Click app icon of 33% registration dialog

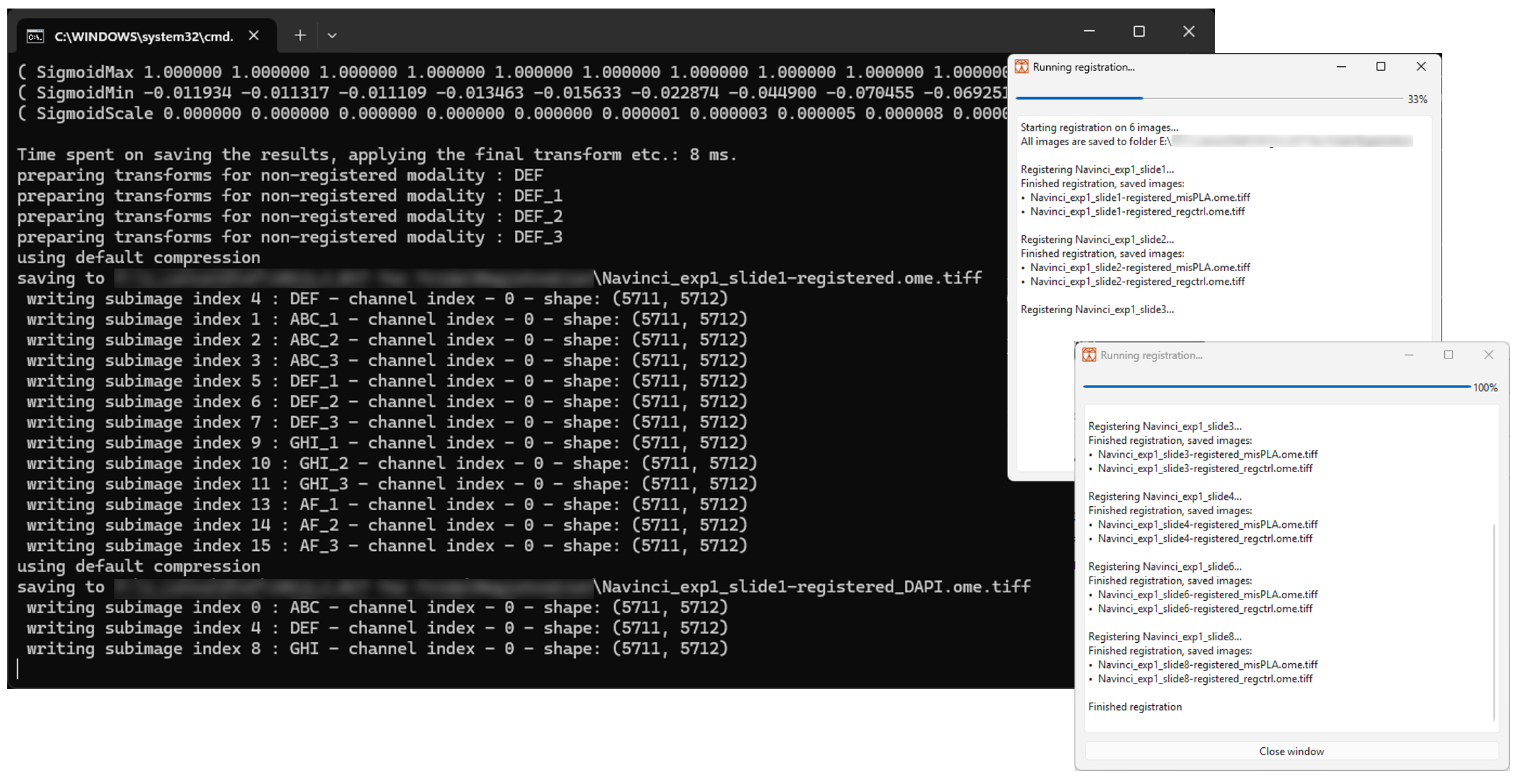click(x=1022, y=67)
